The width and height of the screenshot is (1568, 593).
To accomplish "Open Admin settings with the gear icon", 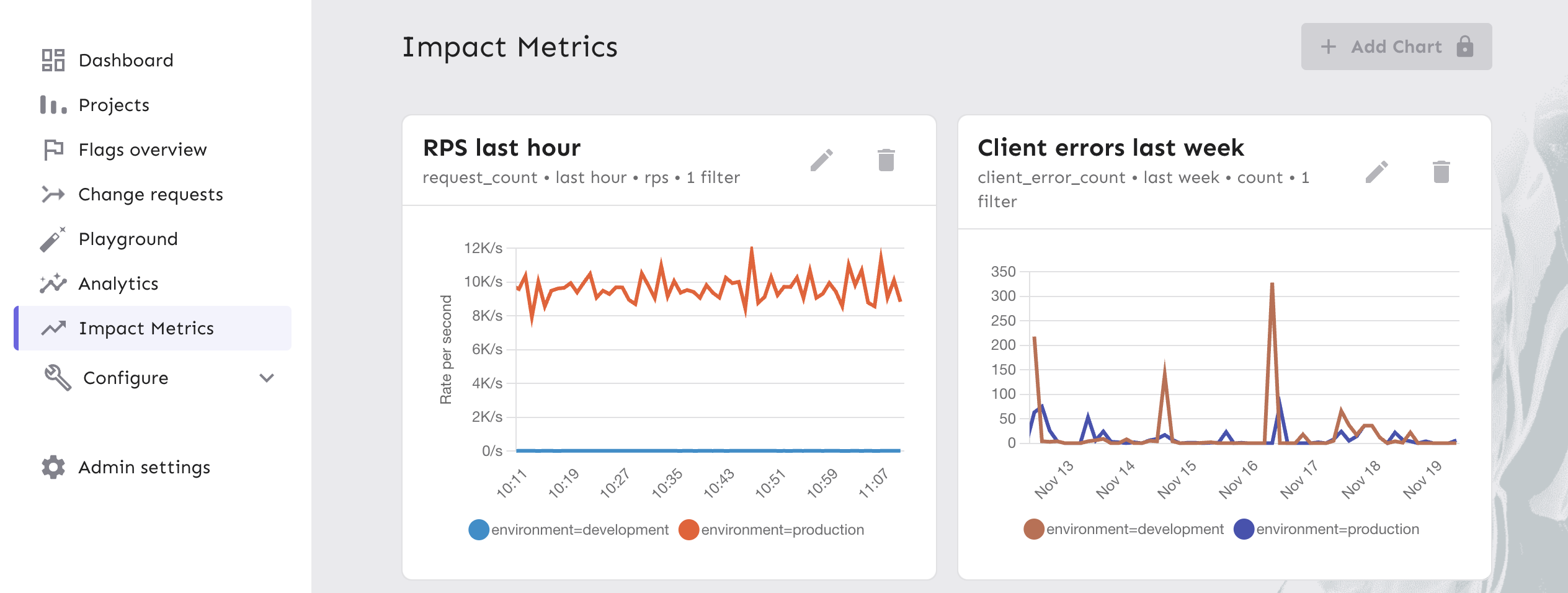I will 55,467.
